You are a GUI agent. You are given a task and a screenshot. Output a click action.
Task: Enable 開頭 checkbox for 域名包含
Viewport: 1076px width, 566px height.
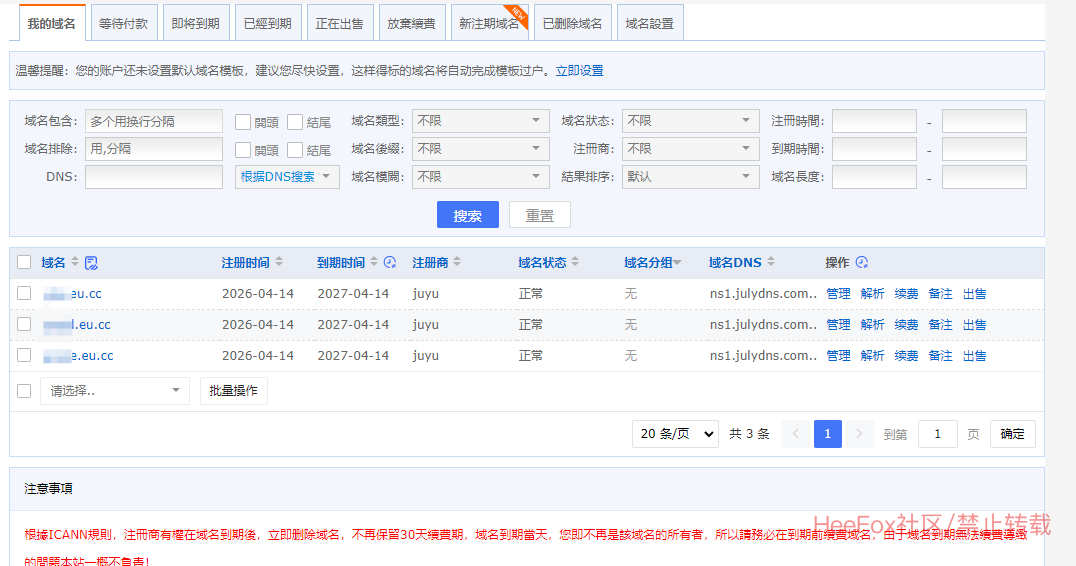242,122
